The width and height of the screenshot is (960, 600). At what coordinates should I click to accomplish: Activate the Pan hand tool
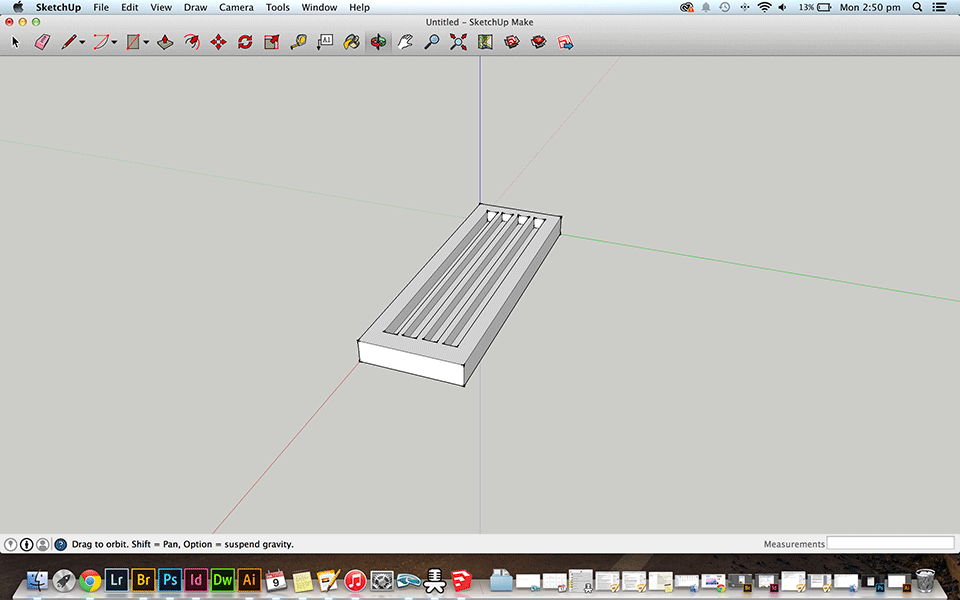405,42
